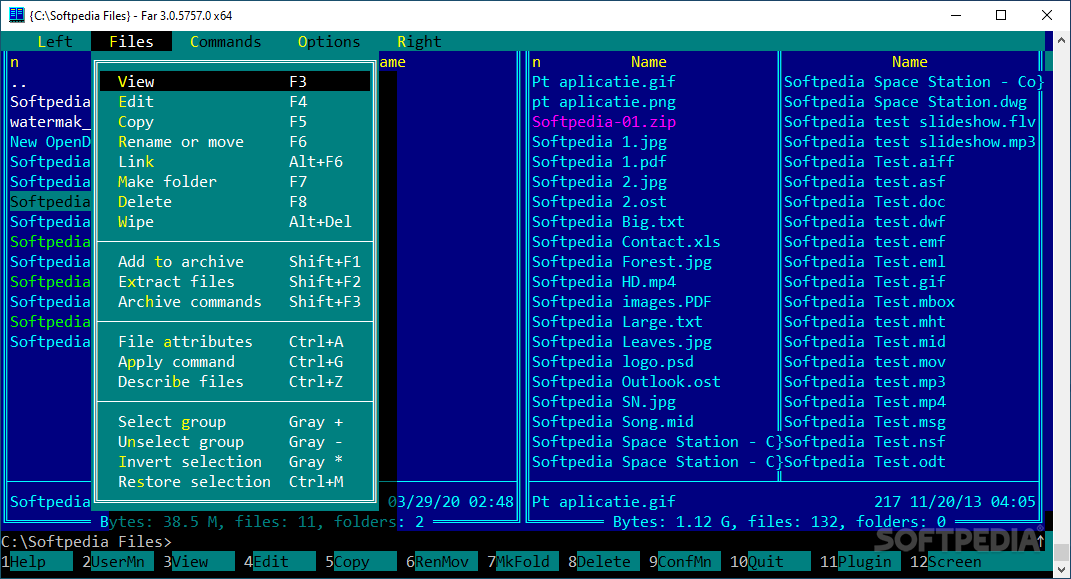This screenshot has height=579, width=1071.
Task: Click the 11 Plugin key bar button
Action: coord(860,562)
